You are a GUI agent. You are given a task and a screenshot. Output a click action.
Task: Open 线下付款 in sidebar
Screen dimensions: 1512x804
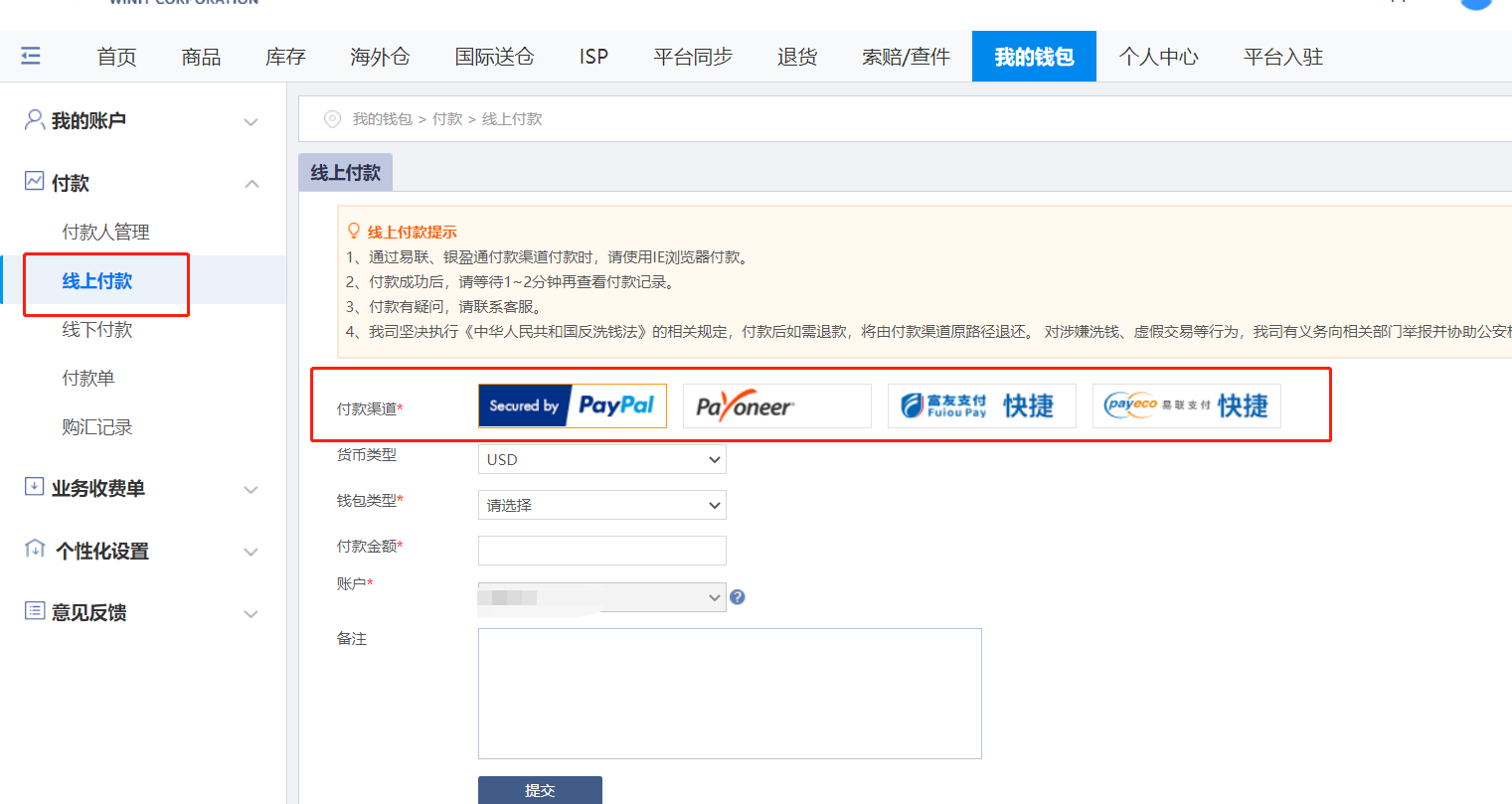[97, 329]
